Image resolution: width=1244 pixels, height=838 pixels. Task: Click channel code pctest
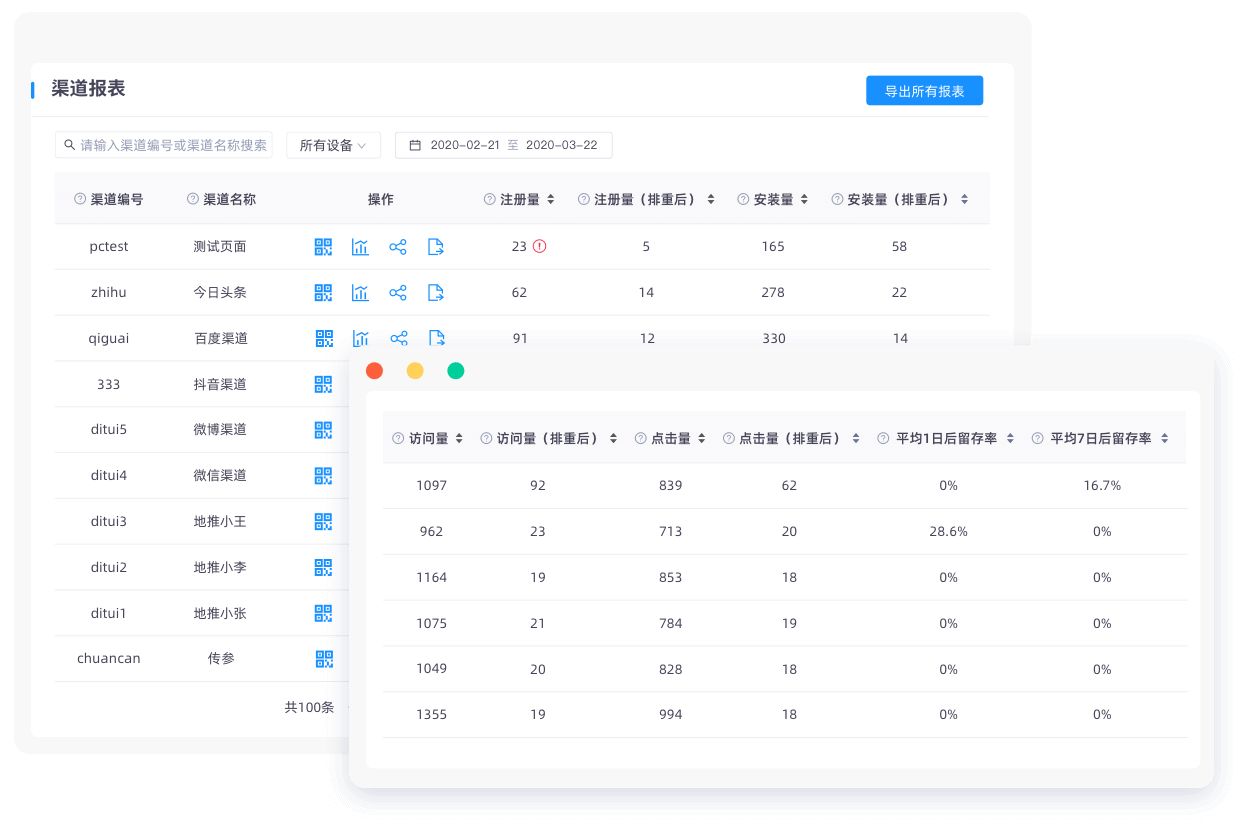point(109,246)
